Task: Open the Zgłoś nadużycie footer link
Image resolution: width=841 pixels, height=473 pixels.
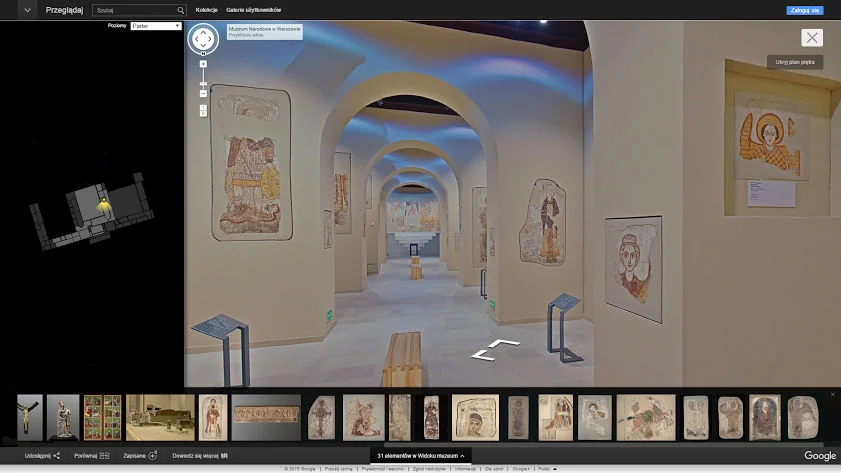Action: (429, 469)
